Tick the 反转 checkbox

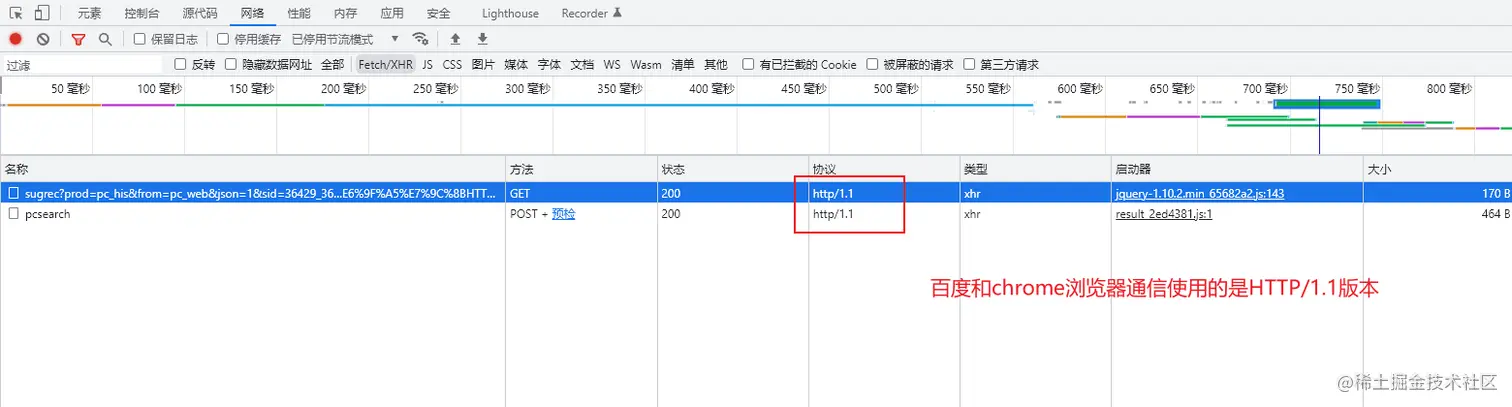(181, 64)
